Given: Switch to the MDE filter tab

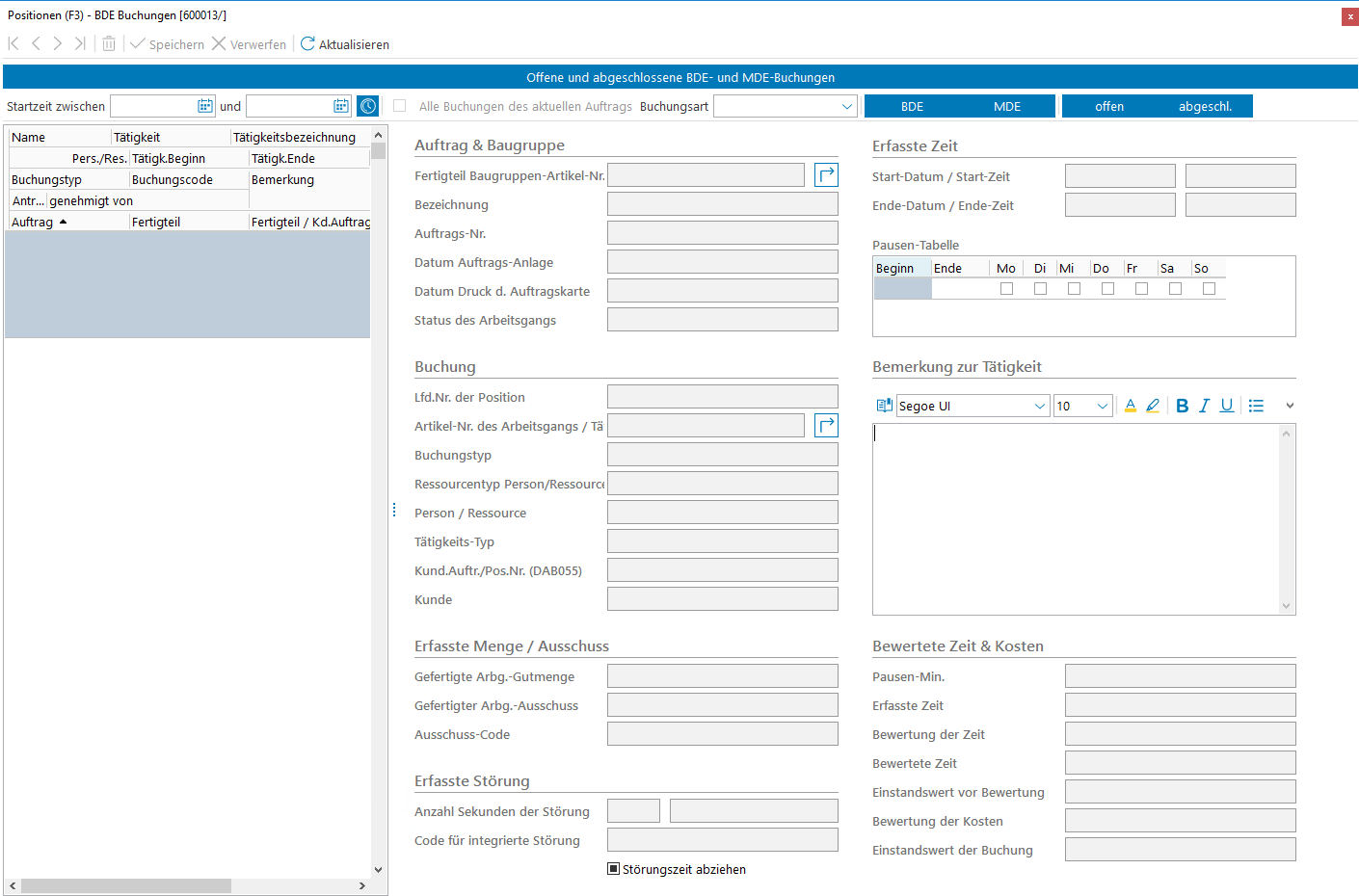Looking at the screenshot, I should pos(1006,106).
